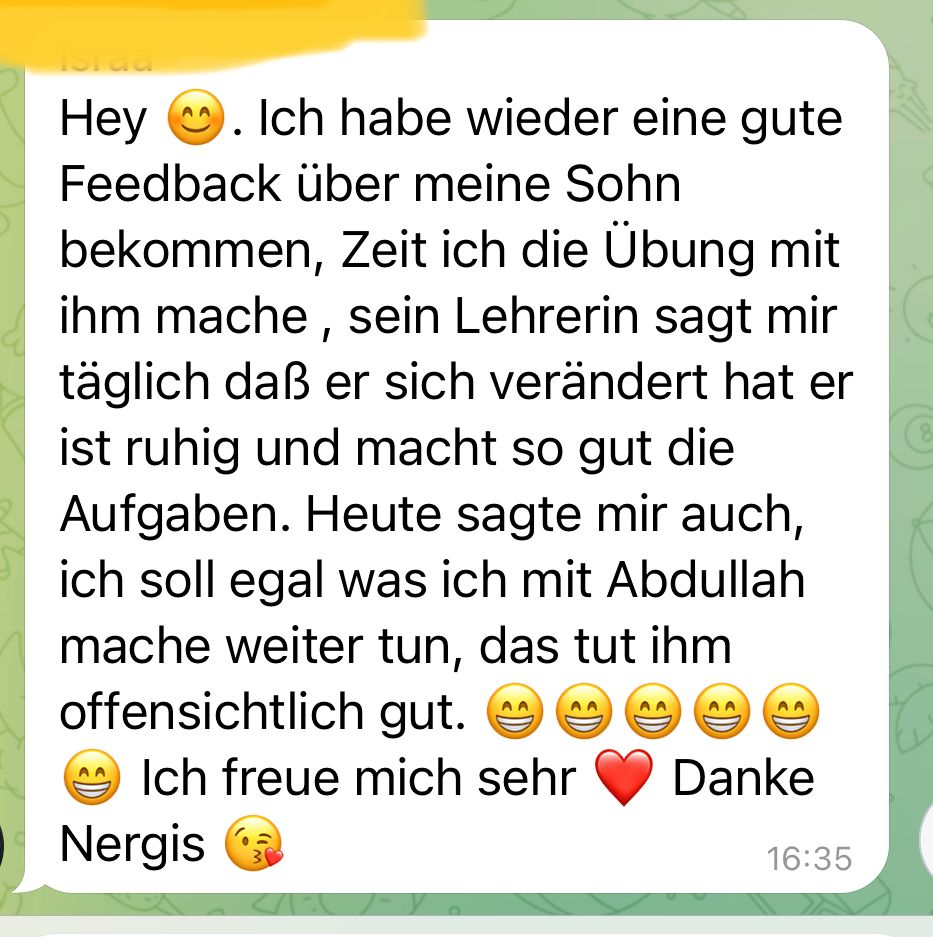
Task: Click the 16:35 message timestamp
Action: pos(809,859)
